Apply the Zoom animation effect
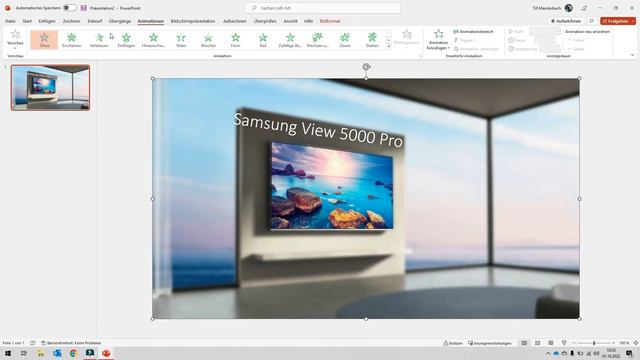Image resolution: width=640 pixels, height=360 pixels. pos(345,40)
